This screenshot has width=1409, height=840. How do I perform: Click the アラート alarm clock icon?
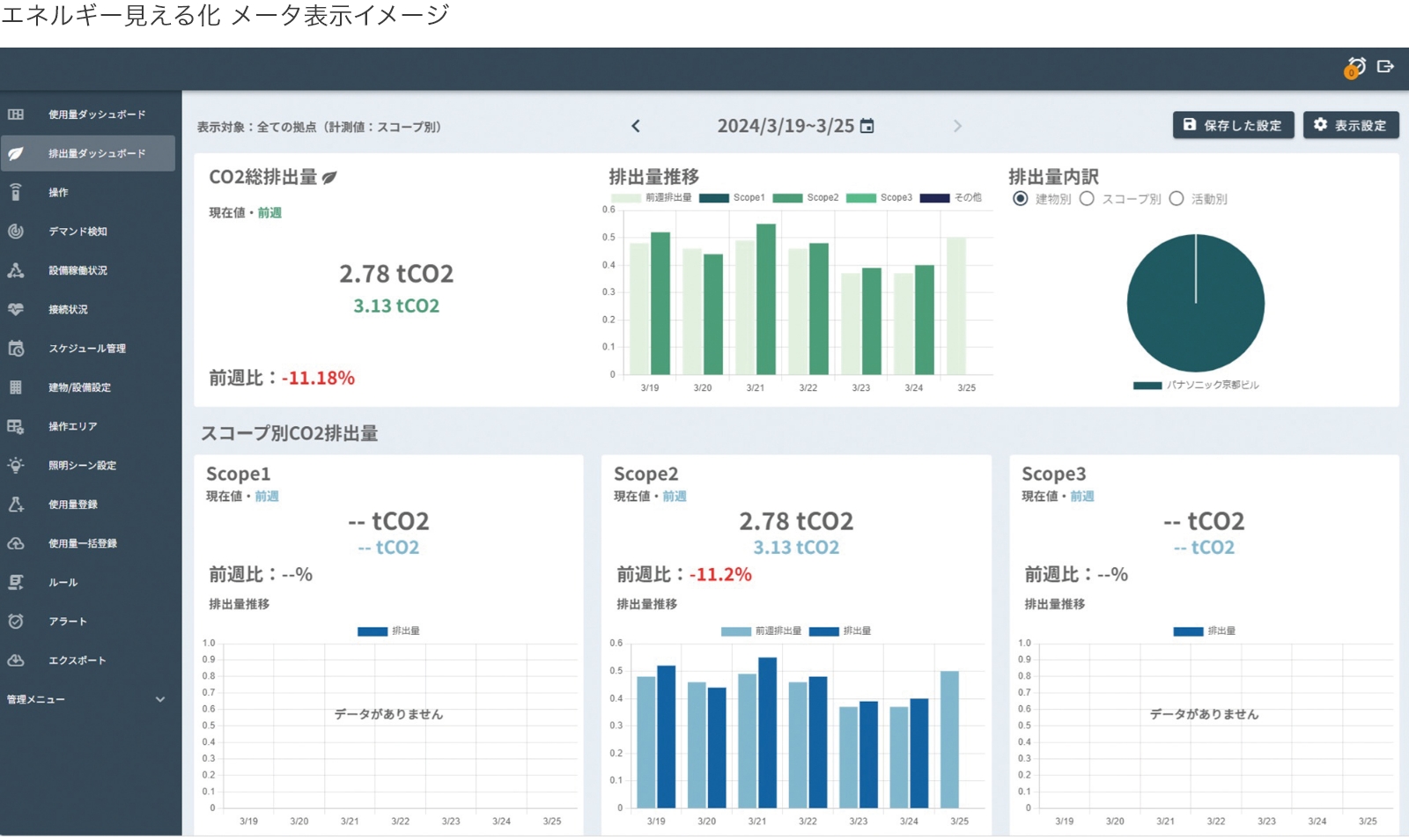(x=16, y=622)
